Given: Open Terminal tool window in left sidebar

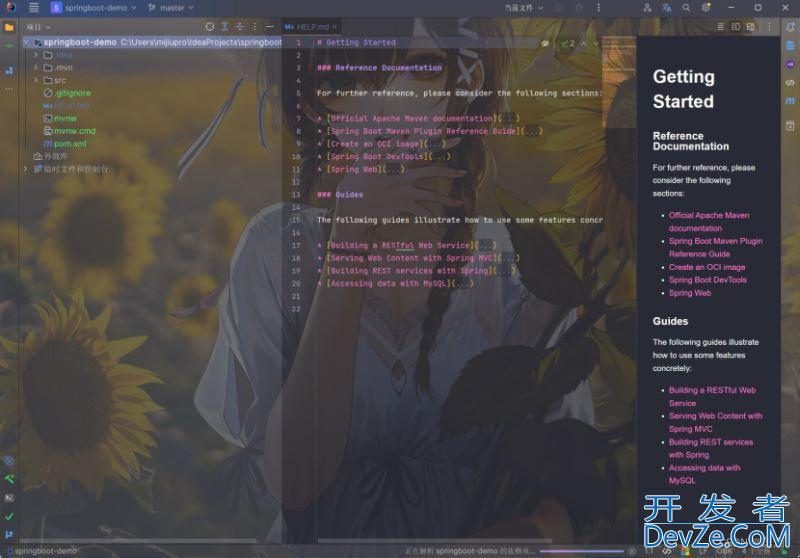Looking at the screenshot, I should point(9,498).
